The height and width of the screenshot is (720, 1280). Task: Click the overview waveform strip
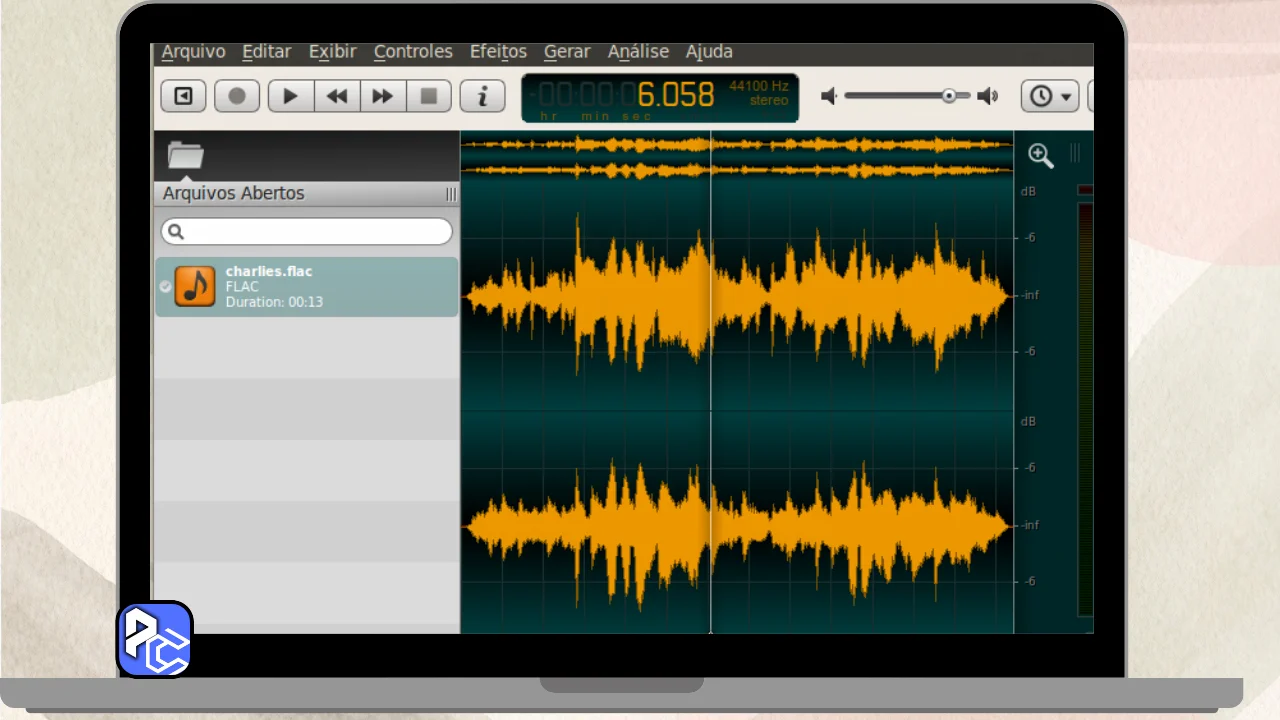[x=737, y=158]
